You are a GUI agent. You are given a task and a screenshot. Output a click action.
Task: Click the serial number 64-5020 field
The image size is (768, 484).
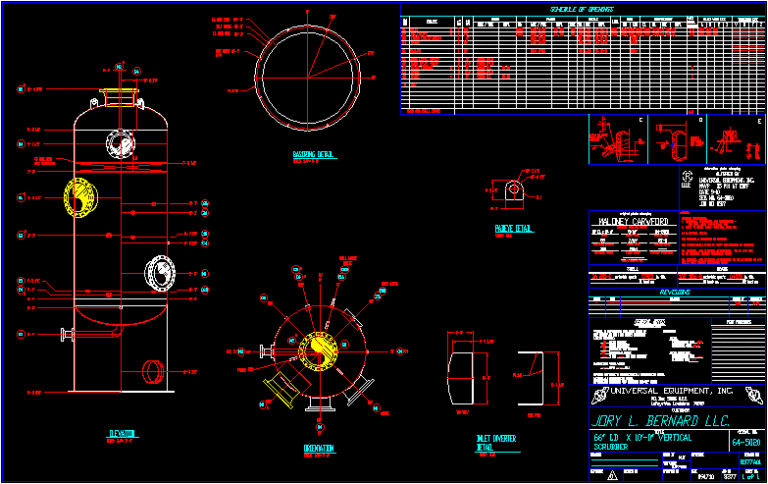[x=746, y=442]
